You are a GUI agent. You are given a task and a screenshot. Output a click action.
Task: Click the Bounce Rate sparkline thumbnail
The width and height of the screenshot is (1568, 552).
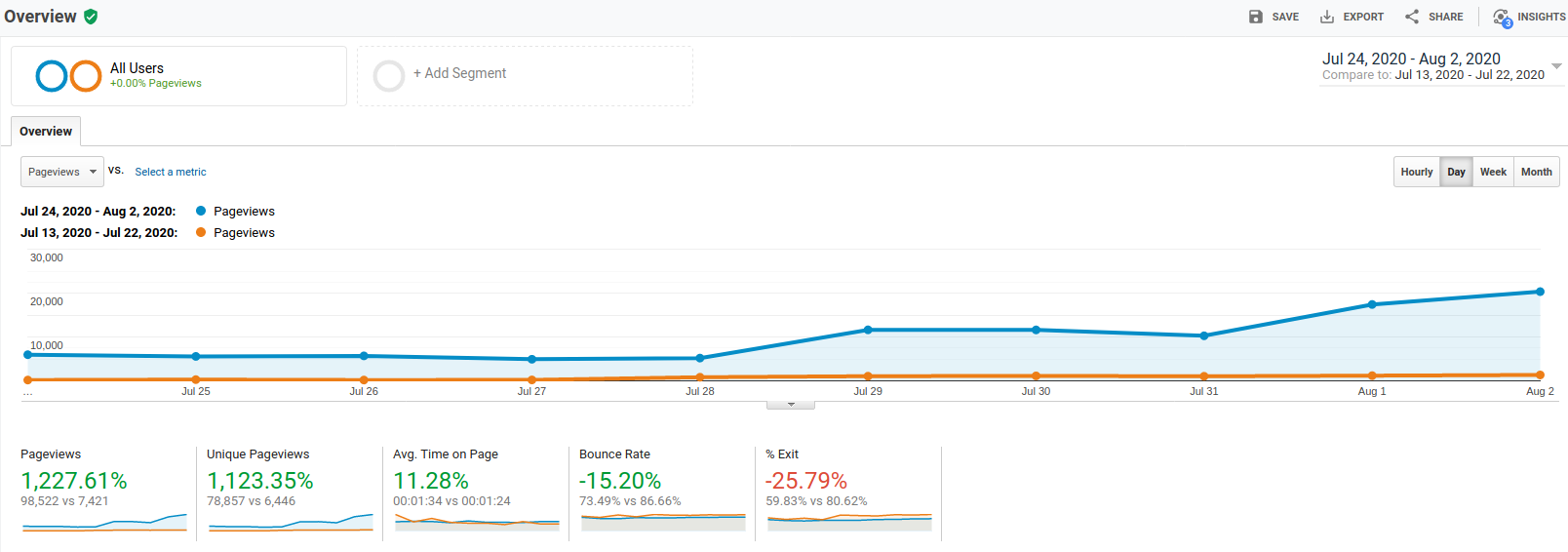pyautogui.click(x=663, y=522)
